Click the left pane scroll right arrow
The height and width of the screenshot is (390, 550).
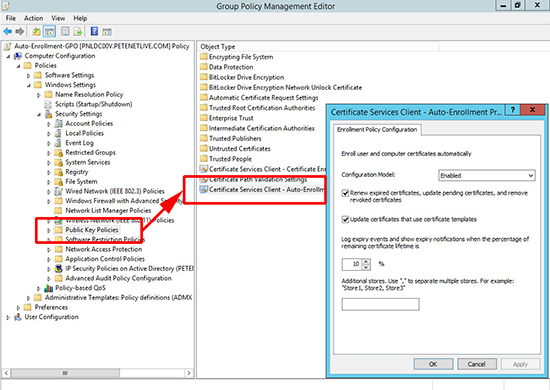click(189, 373)
